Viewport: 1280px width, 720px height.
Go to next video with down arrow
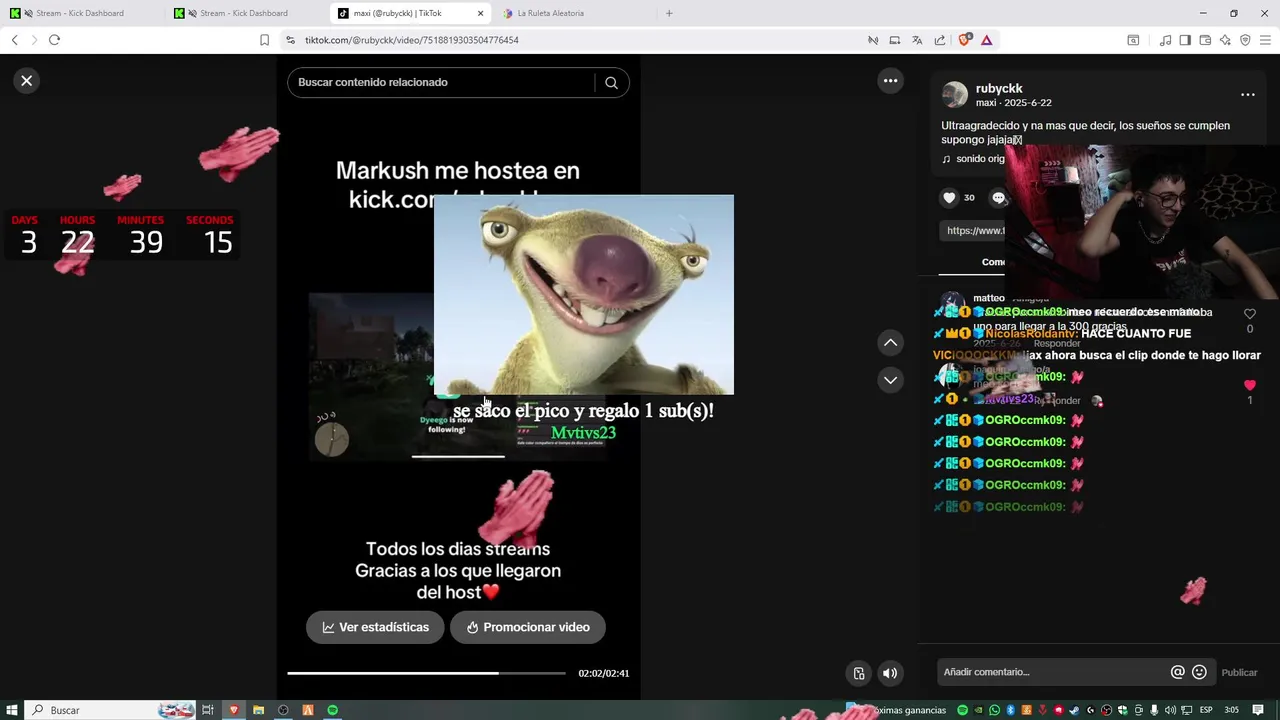890,380
